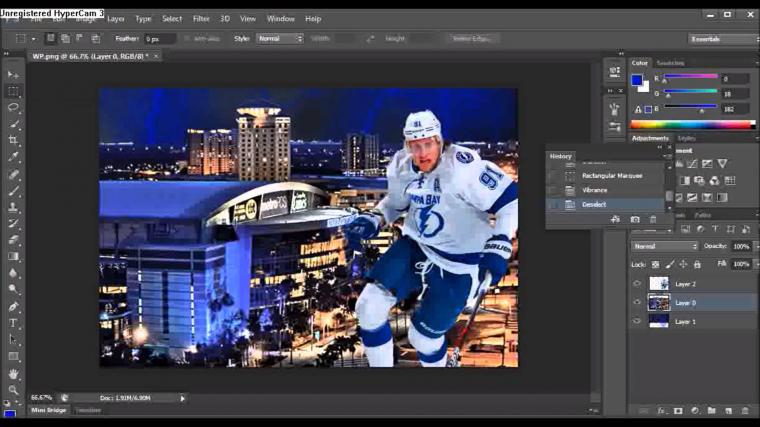Hide Layer 0 with eye icon

[x=637, y=302]
